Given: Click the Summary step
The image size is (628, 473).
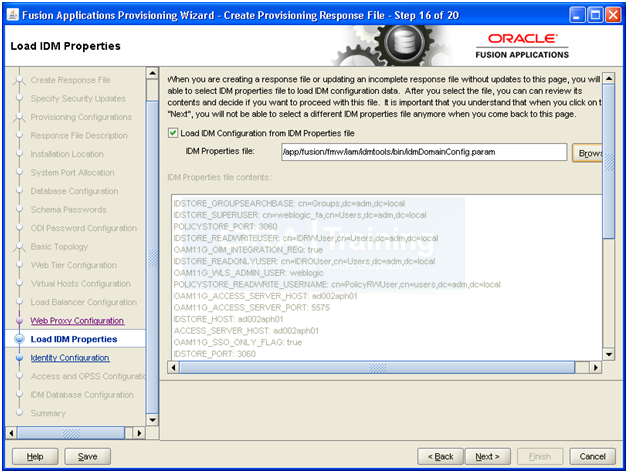Looking at the screenshot, I should [x=48, y=413].
